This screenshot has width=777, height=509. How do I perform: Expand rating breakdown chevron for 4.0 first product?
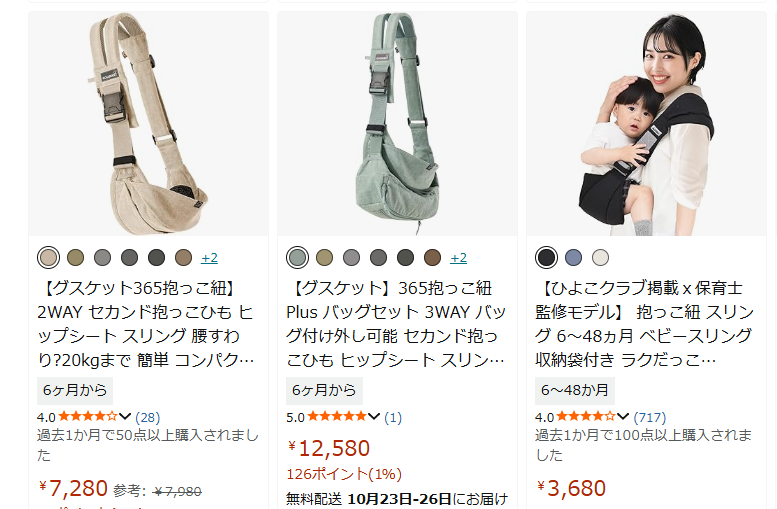pos(125,416)
